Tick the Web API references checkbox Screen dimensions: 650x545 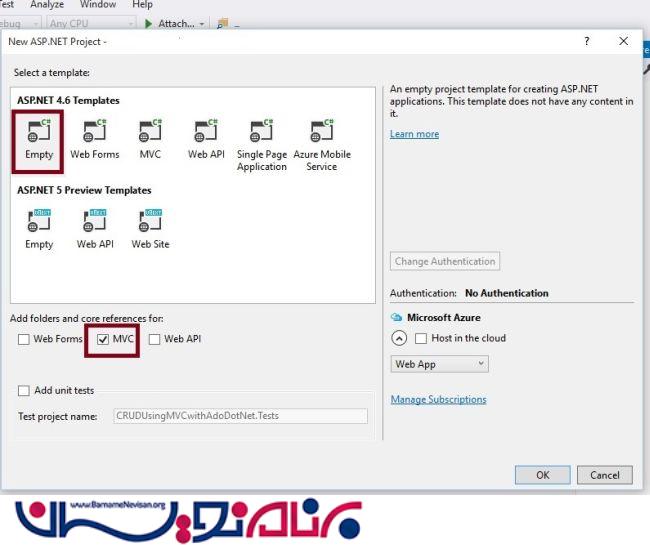(x=154, y=339)
